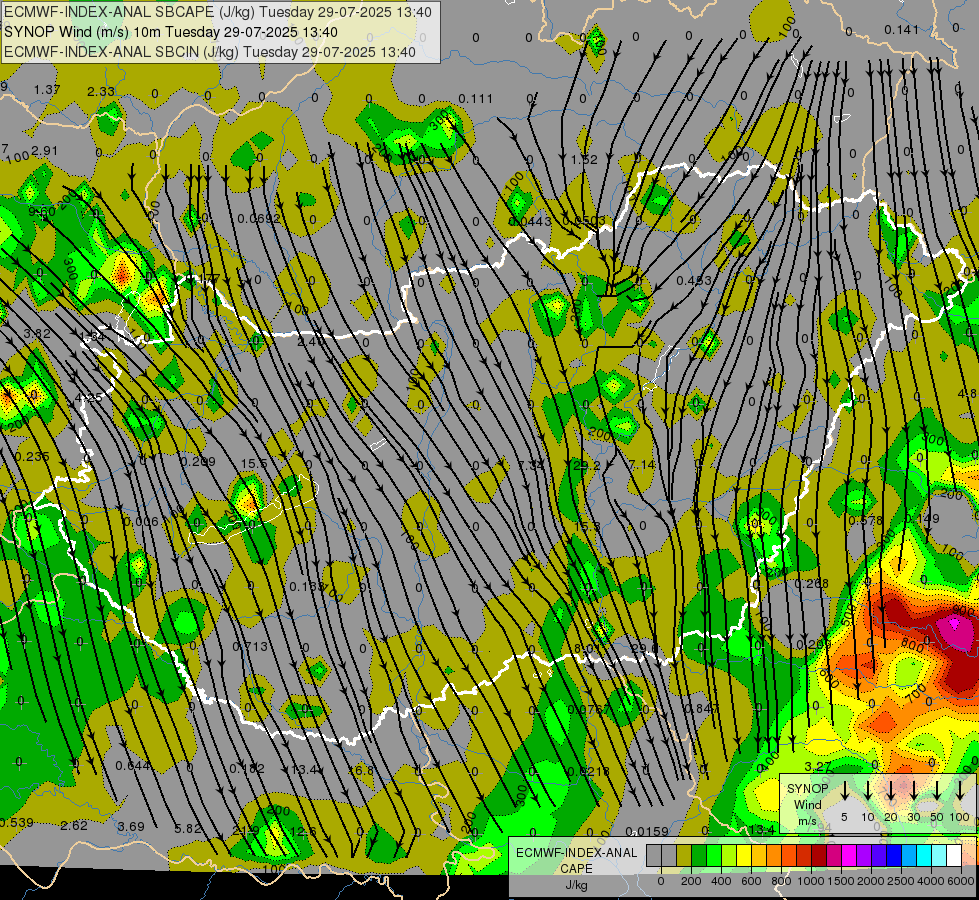Screen dimensions: 979x900
Task: Click the '3.69' value on the map
Action: click(131, 826)
